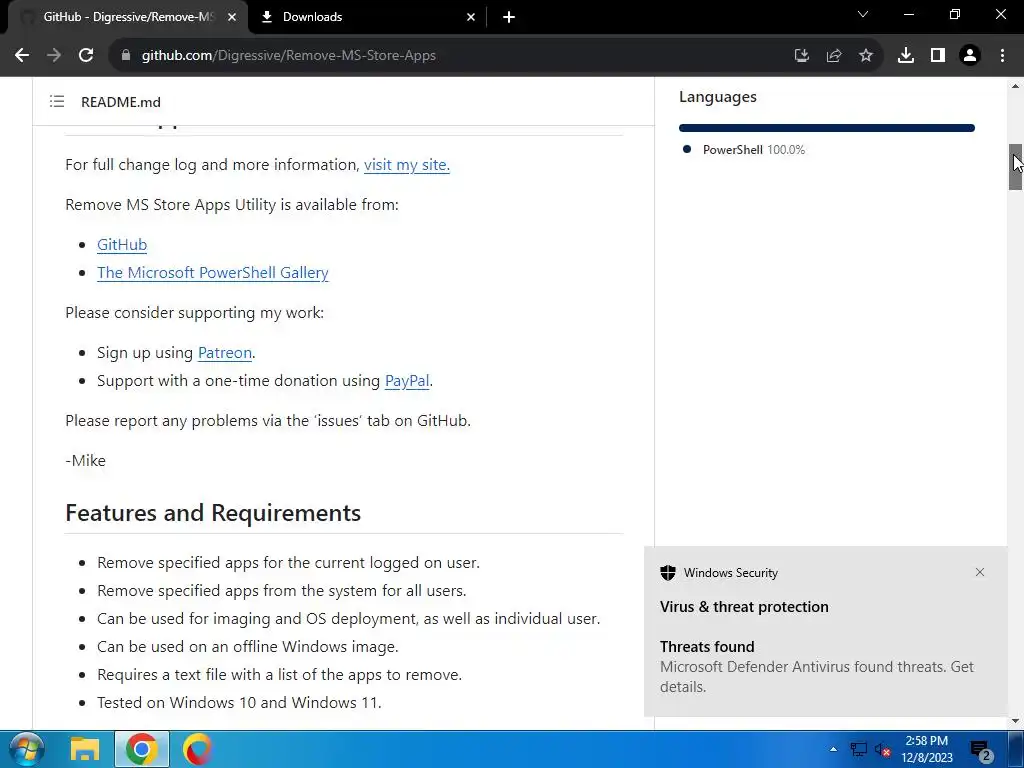Switch to the Downloads tab
Image resolution: width=1024 pixels, height=768 pixels.
pos(368,17)
